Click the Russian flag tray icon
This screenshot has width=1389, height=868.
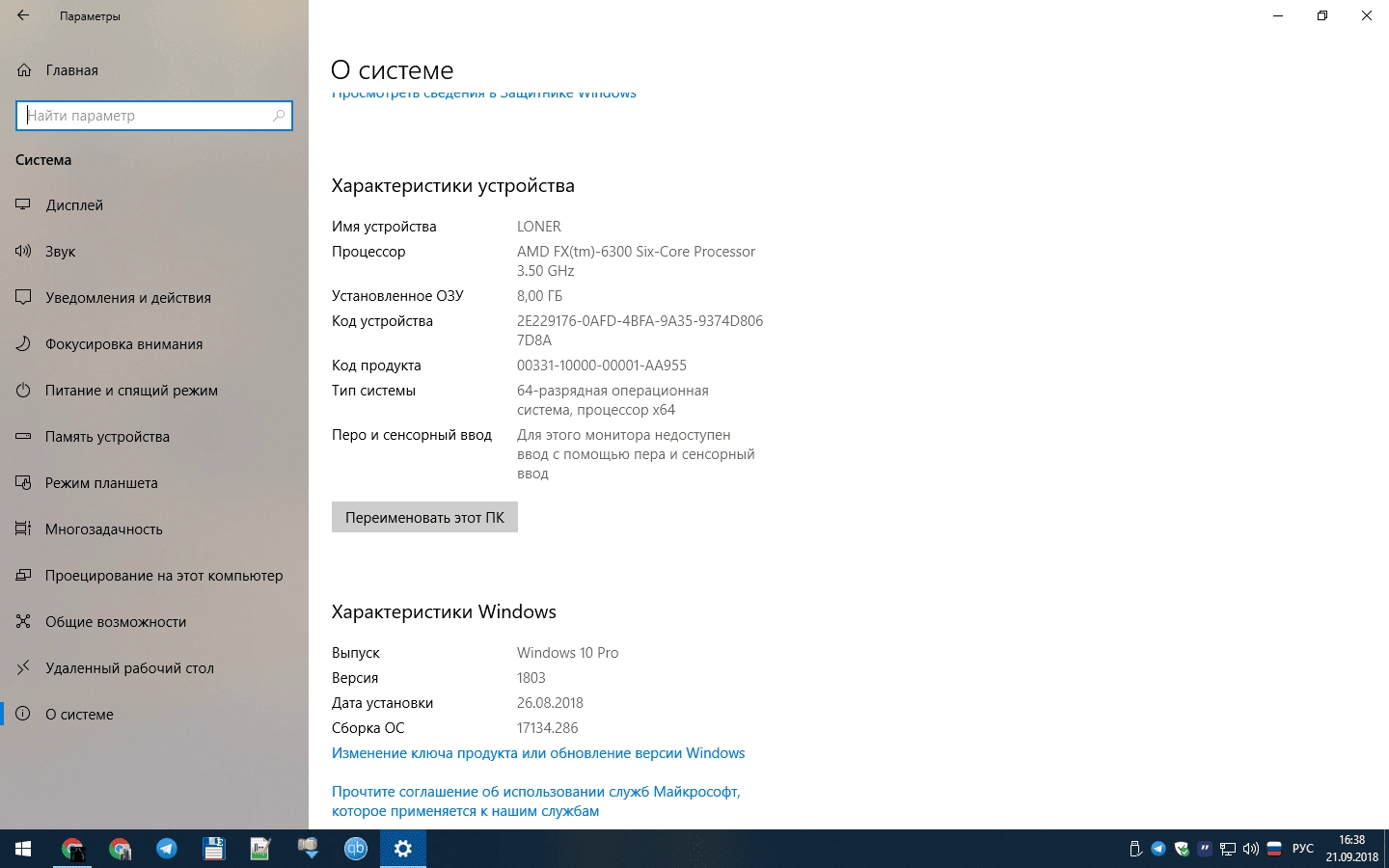(x=1274, y=849)
